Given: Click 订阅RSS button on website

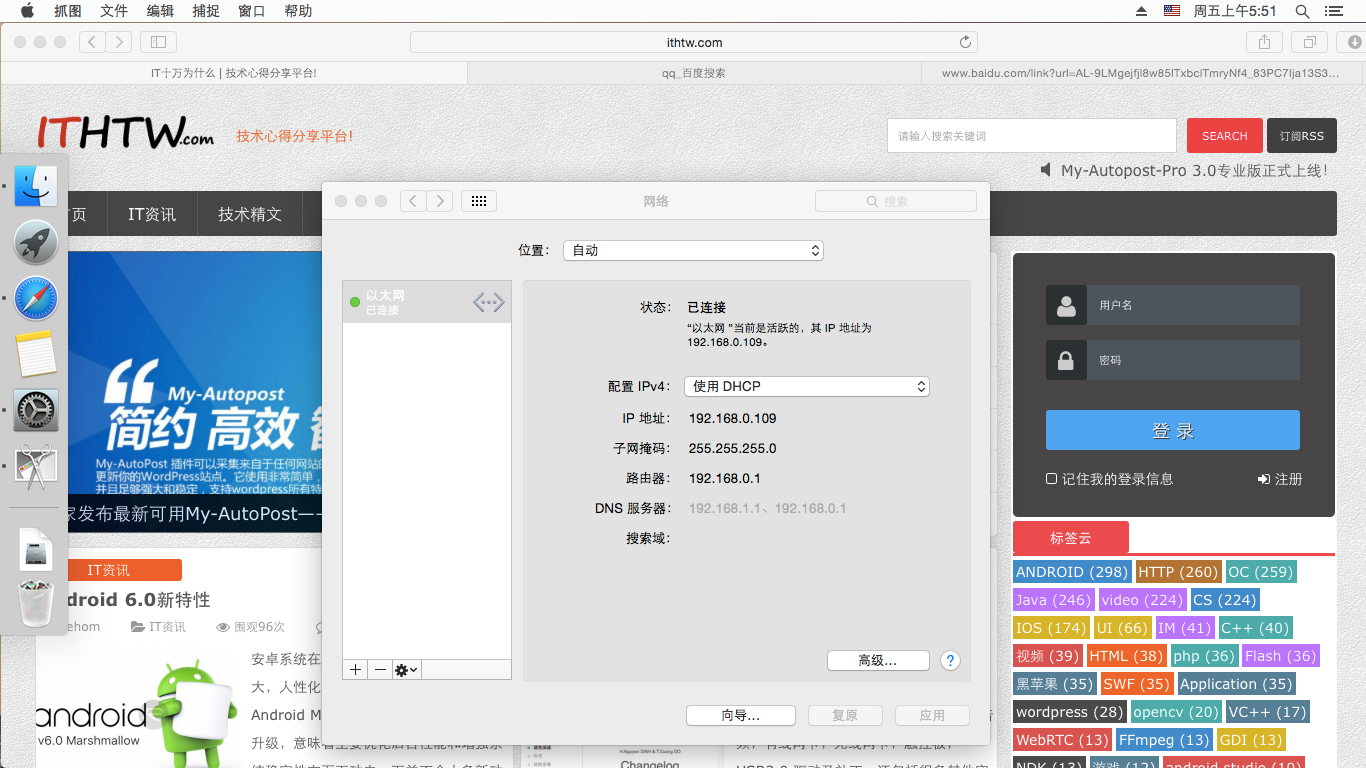Looking at the screenshot, I should (x=1302, y=136).
